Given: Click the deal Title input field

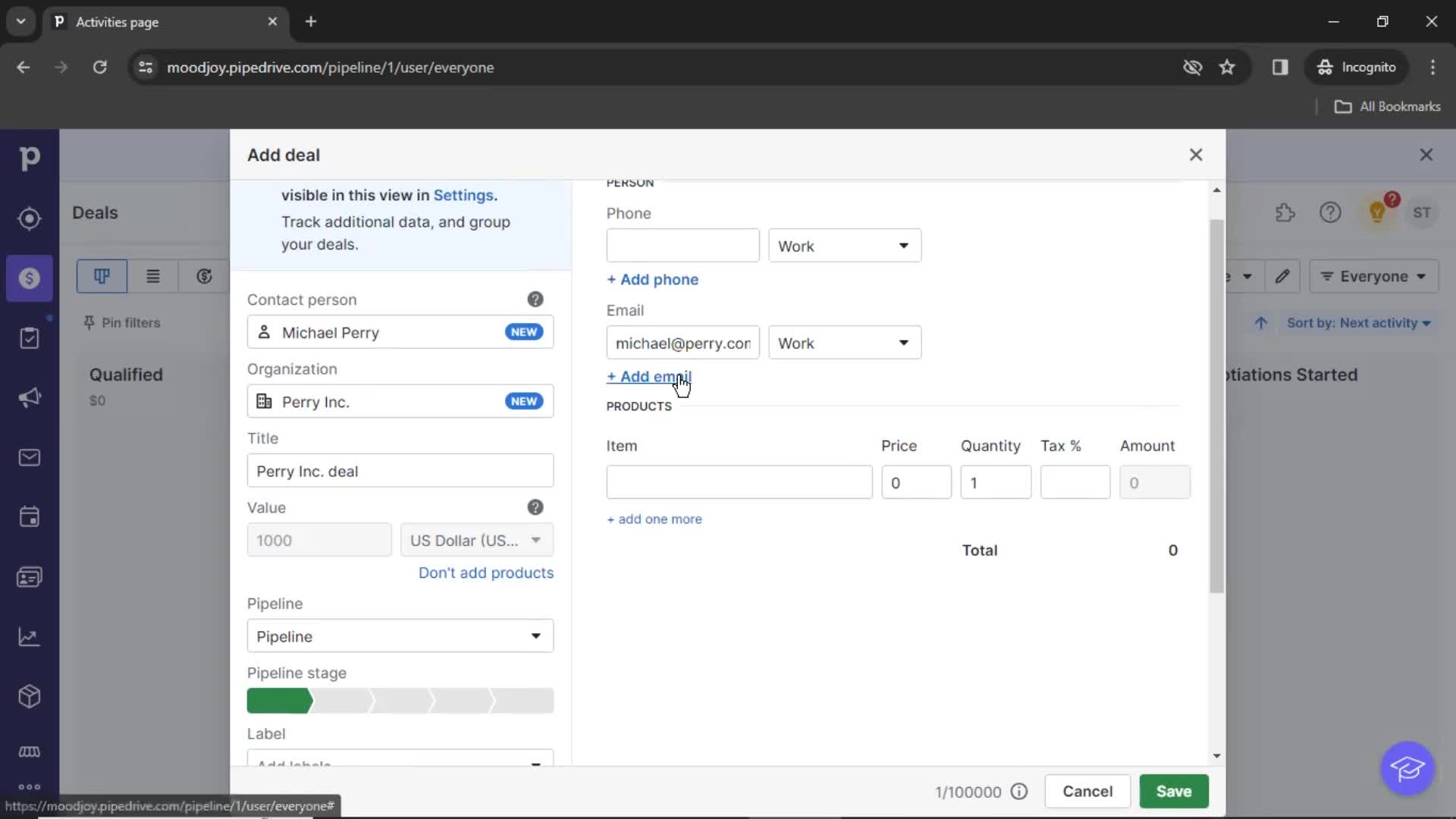Looking at the screenshot, I should coord(400,471).
